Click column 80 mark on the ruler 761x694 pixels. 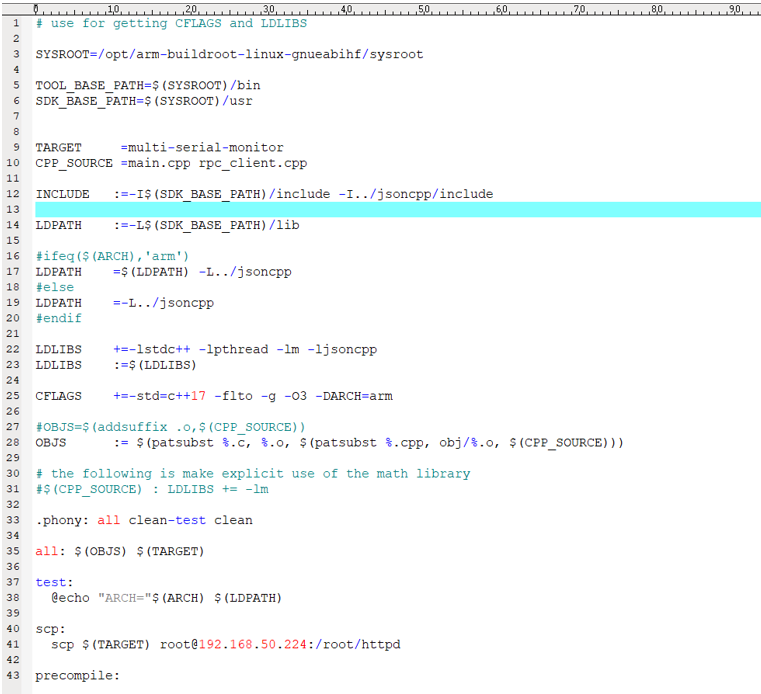coord(657,9)
